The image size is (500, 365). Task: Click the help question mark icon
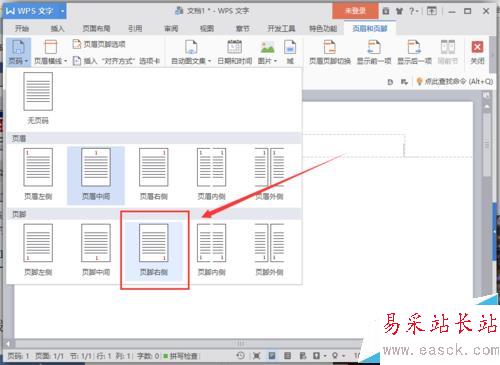[411, 11]
